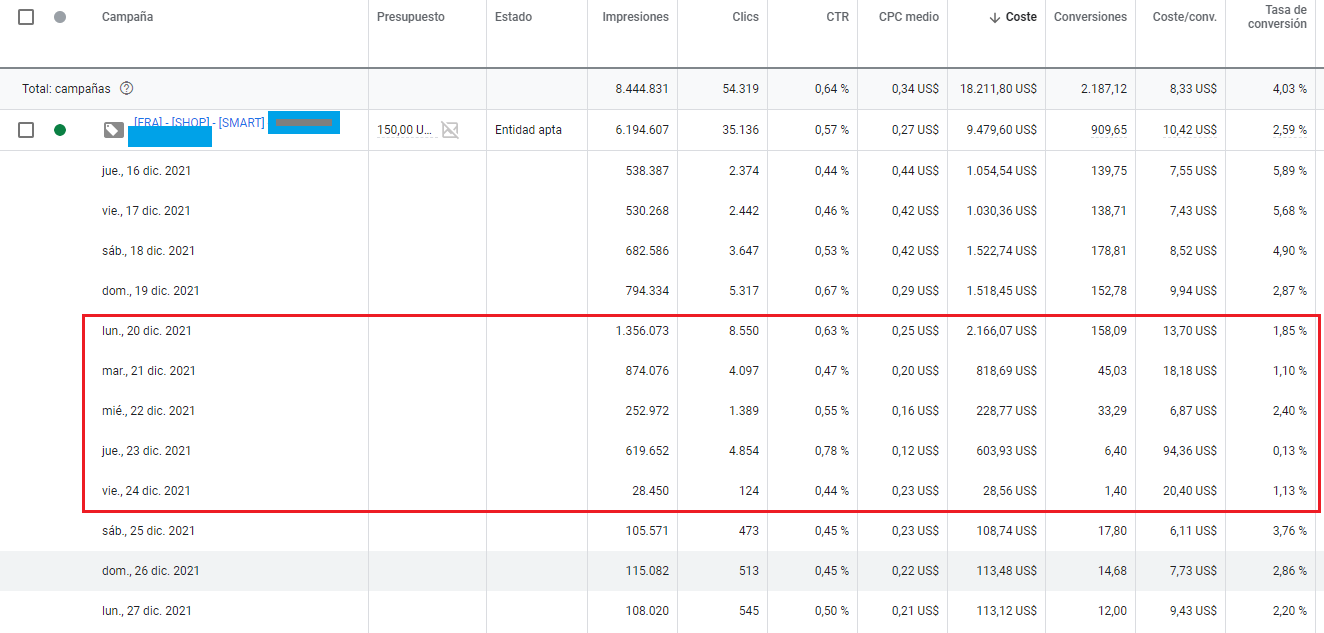Click the Coste/conv. column header
The width and height of the screenshot is (1324, 633).
tap(1183, 17)
